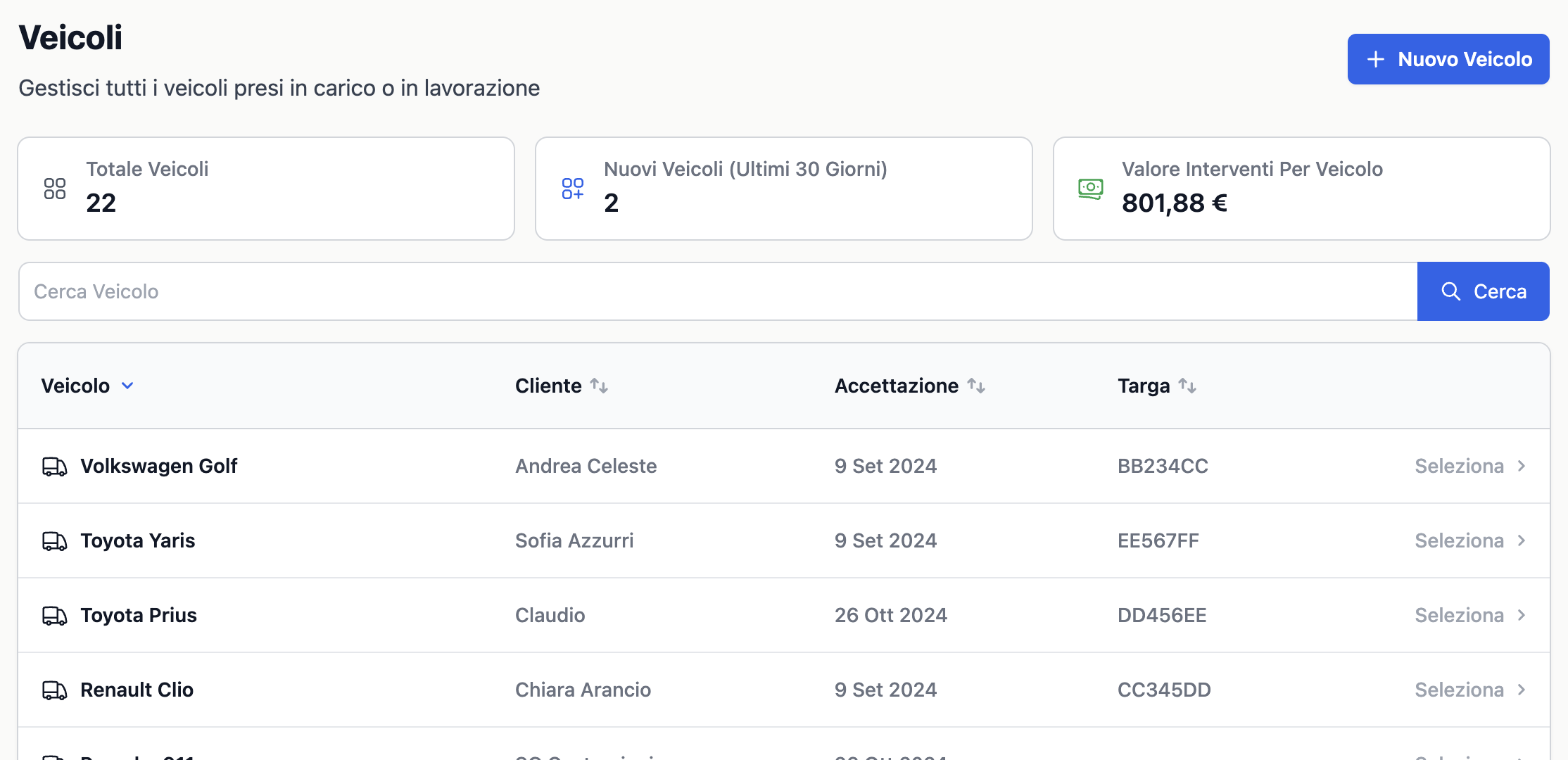Viewport: 1568px width, 760px height.
Task: Click the 801,88 € value
Action: [1174, 203]
